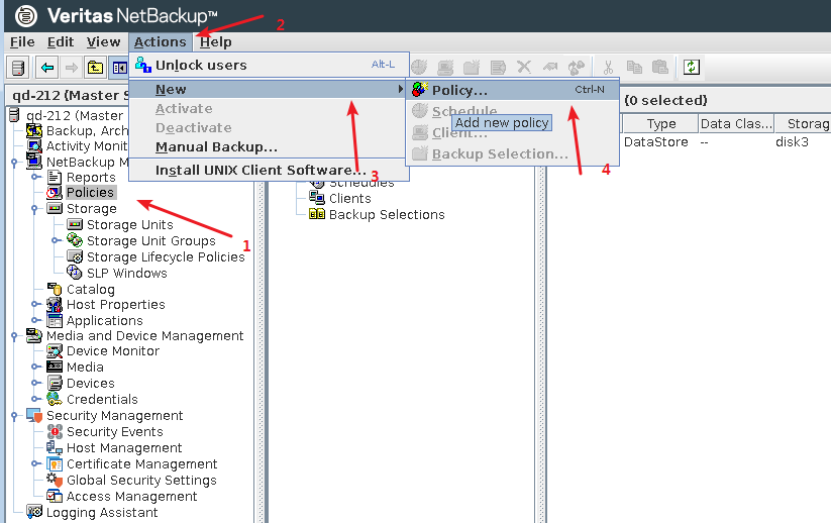Collapse the Storage node toggle
Viewport: 831px width, 523px height.
tap(35, 209)
